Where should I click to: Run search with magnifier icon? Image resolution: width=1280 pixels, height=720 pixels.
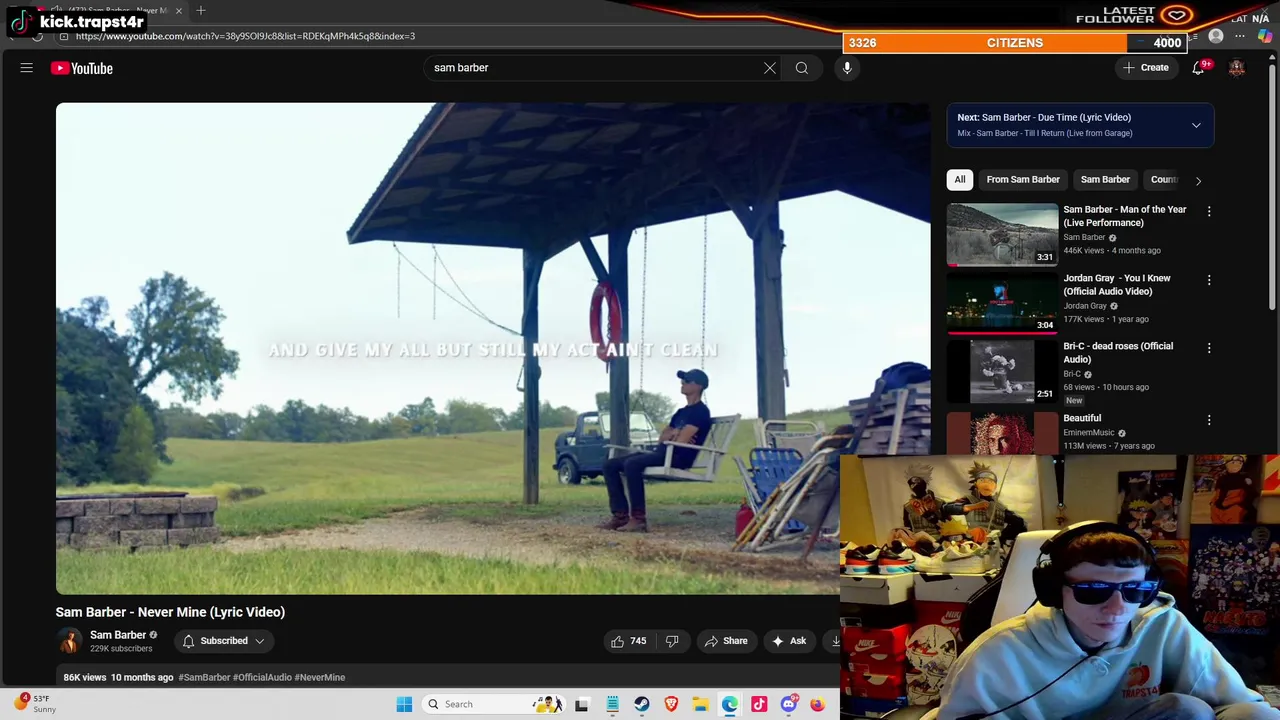(802, 68)
